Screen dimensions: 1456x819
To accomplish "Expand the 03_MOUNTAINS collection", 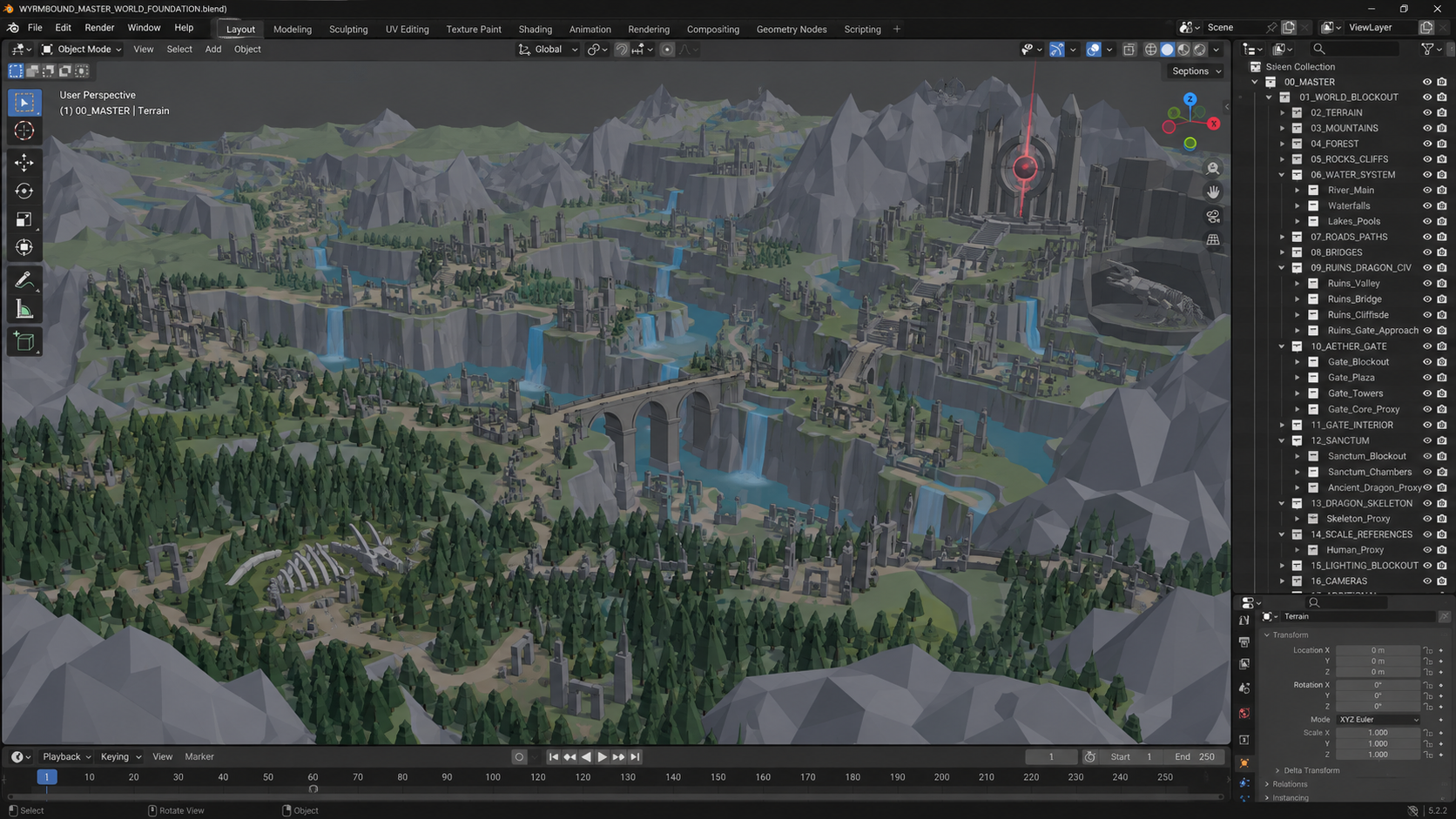I will 1282,128.
